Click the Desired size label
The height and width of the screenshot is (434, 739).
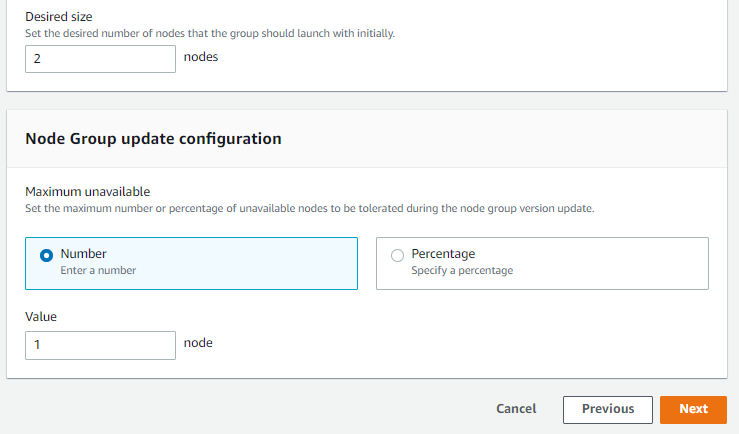coord(60,17)
